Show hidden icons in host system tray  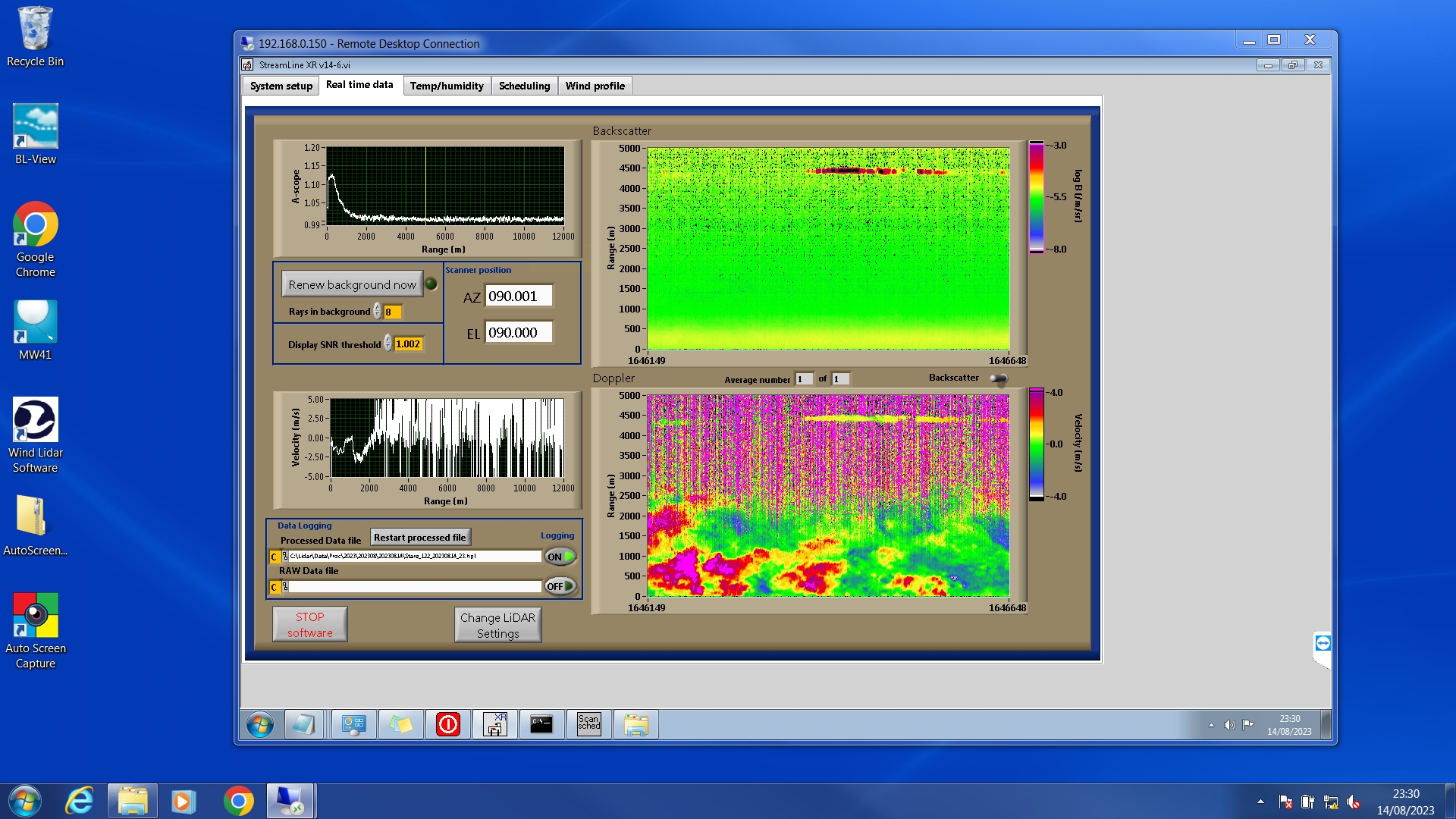1260,802
